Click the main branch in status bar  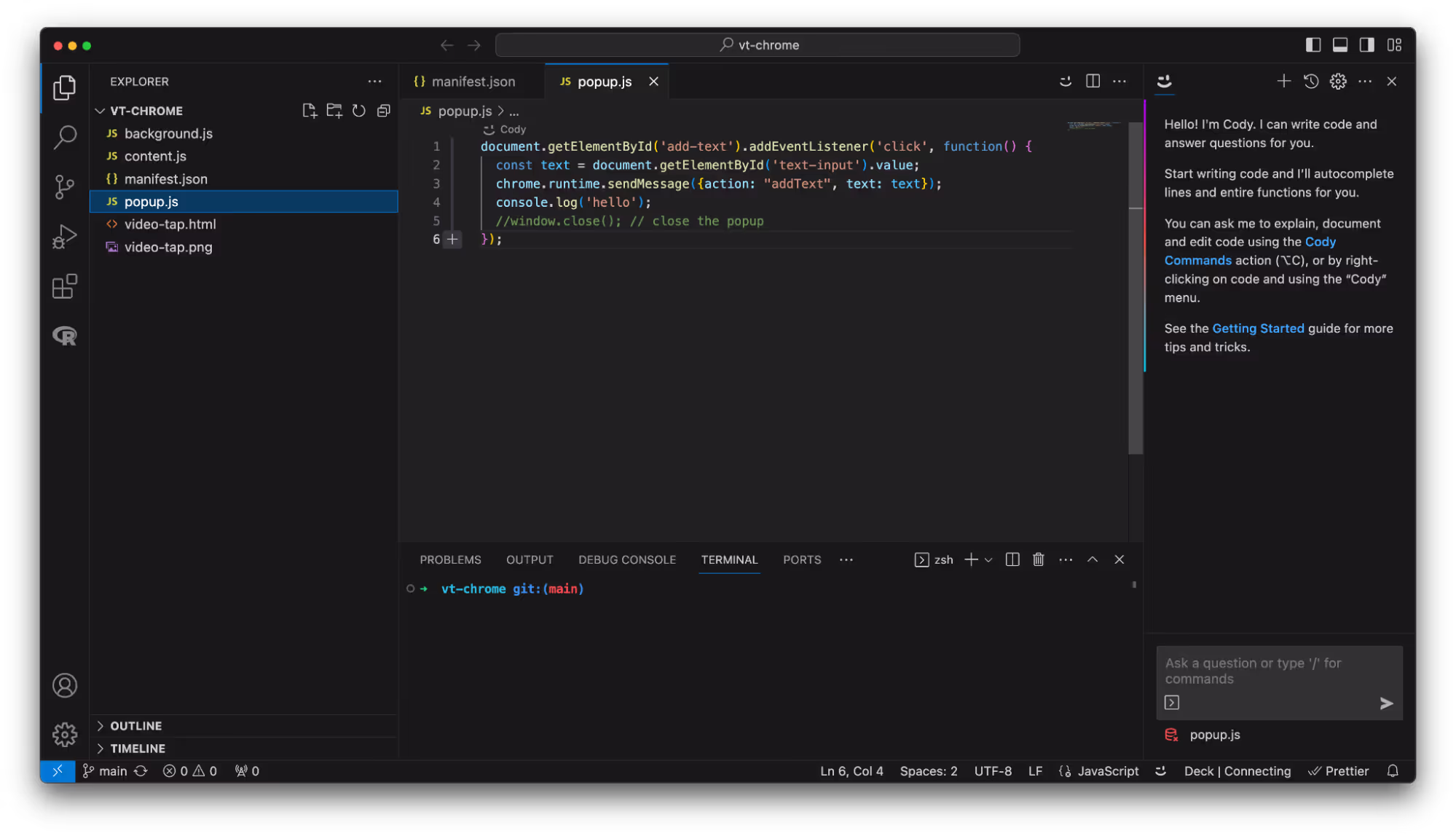[x=106, y=771]
